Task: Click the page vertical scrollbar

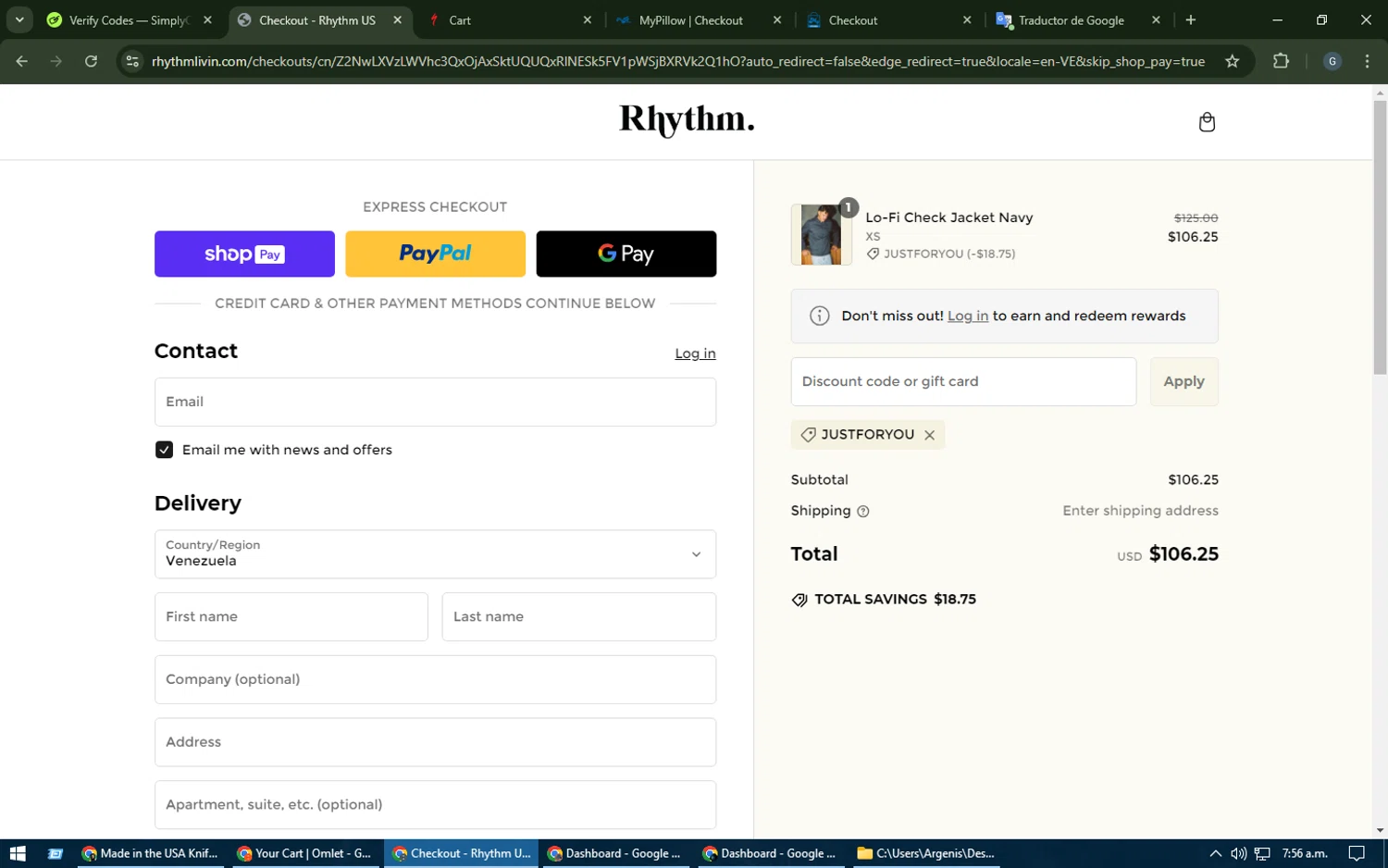Action: coord(1380,236)
